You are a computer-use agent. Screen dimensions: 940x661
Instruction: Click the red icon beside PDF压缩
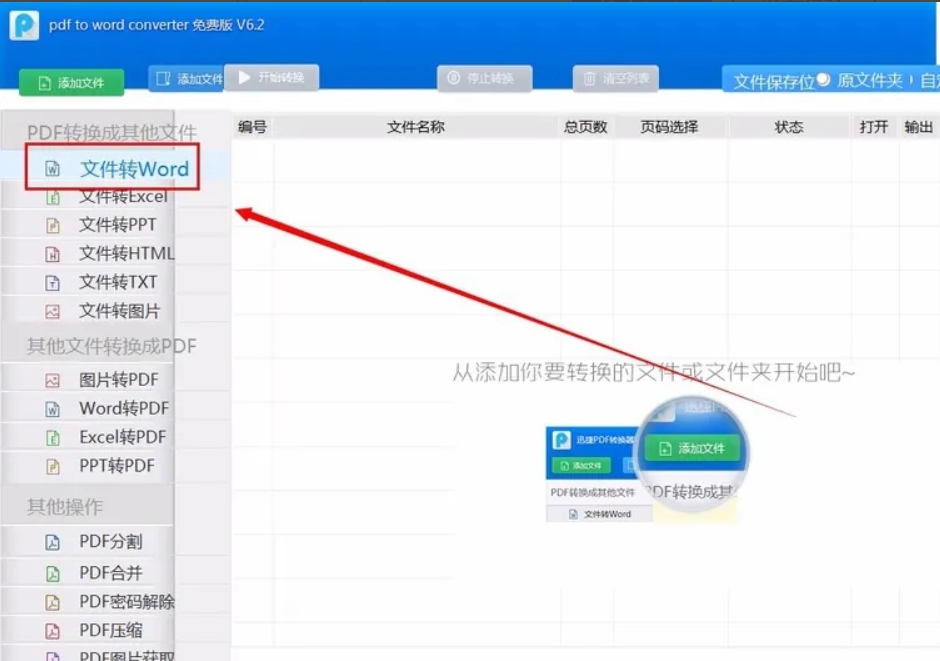point(53,630)
